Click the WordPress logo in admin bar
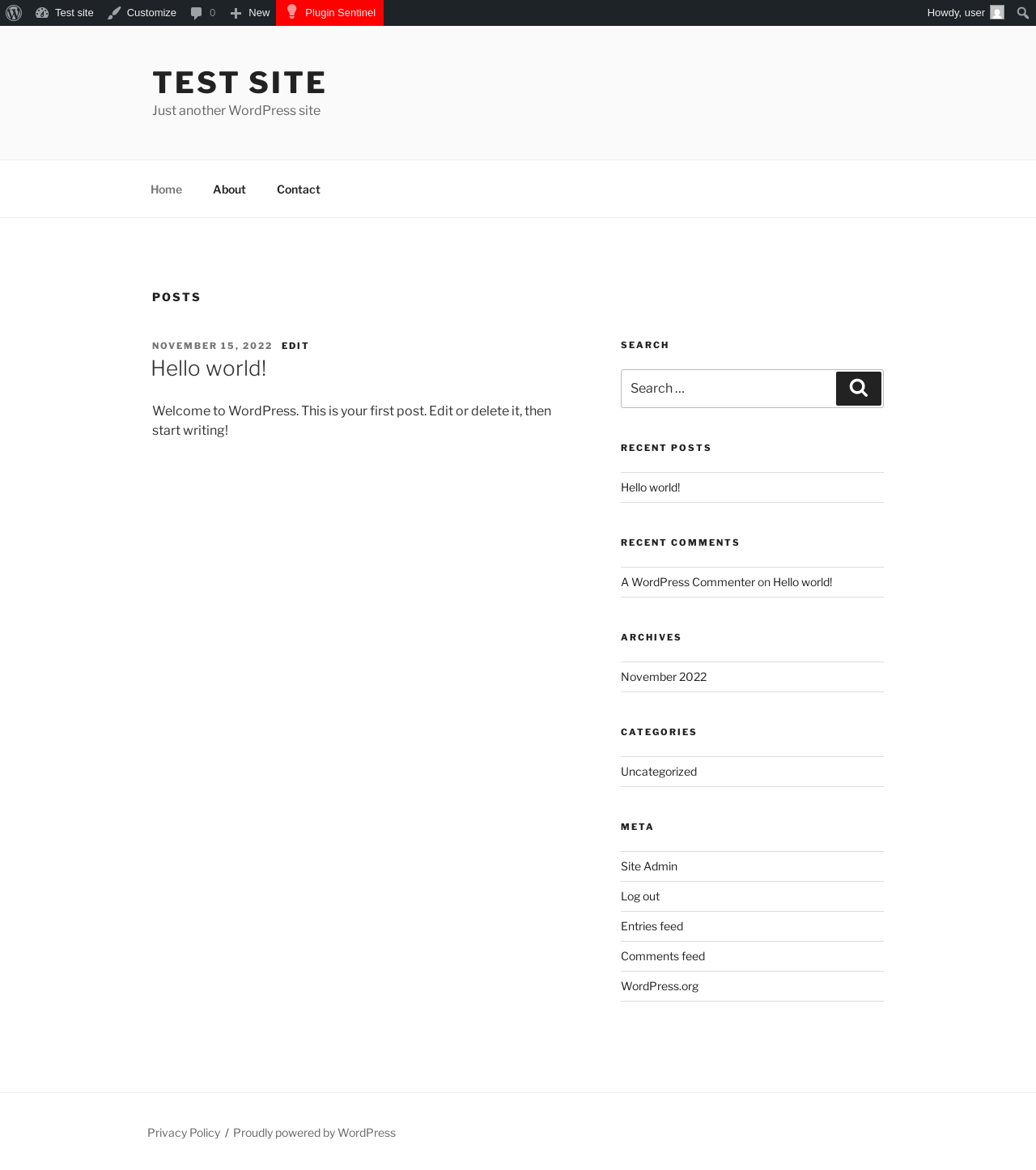This screenshot has width=1036, height=1170. pos(14,13)
